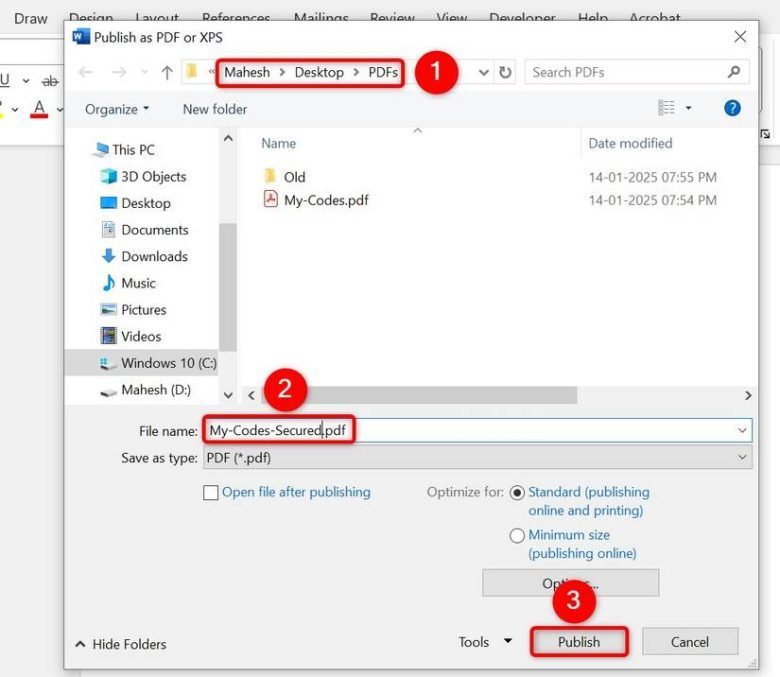Click font color A icon in Word
This screenshot has width=780, height=677.
tap(39, 108)
